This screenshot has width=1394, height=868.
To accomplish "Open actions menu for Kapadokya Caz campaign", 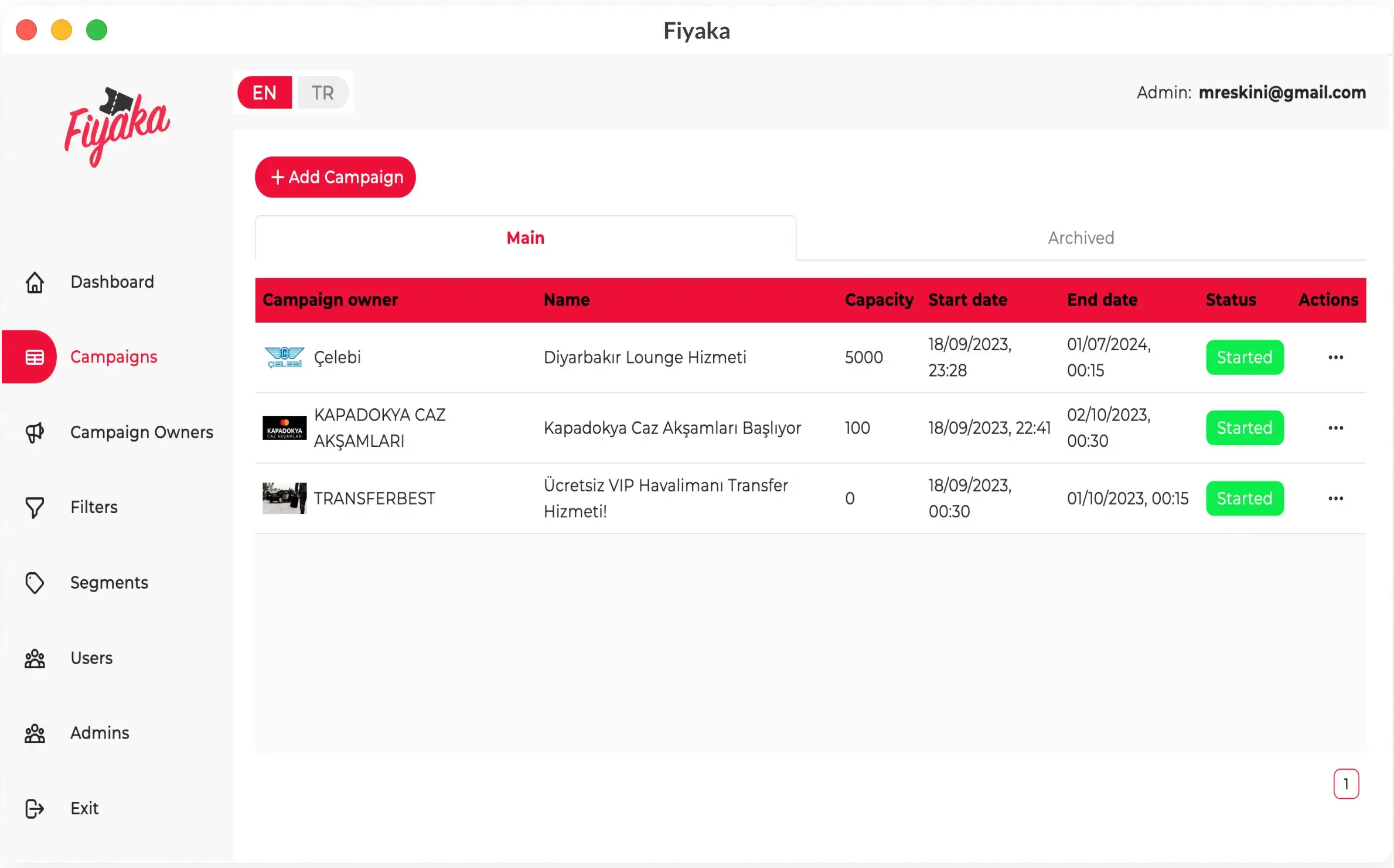I will point(1335,428).
